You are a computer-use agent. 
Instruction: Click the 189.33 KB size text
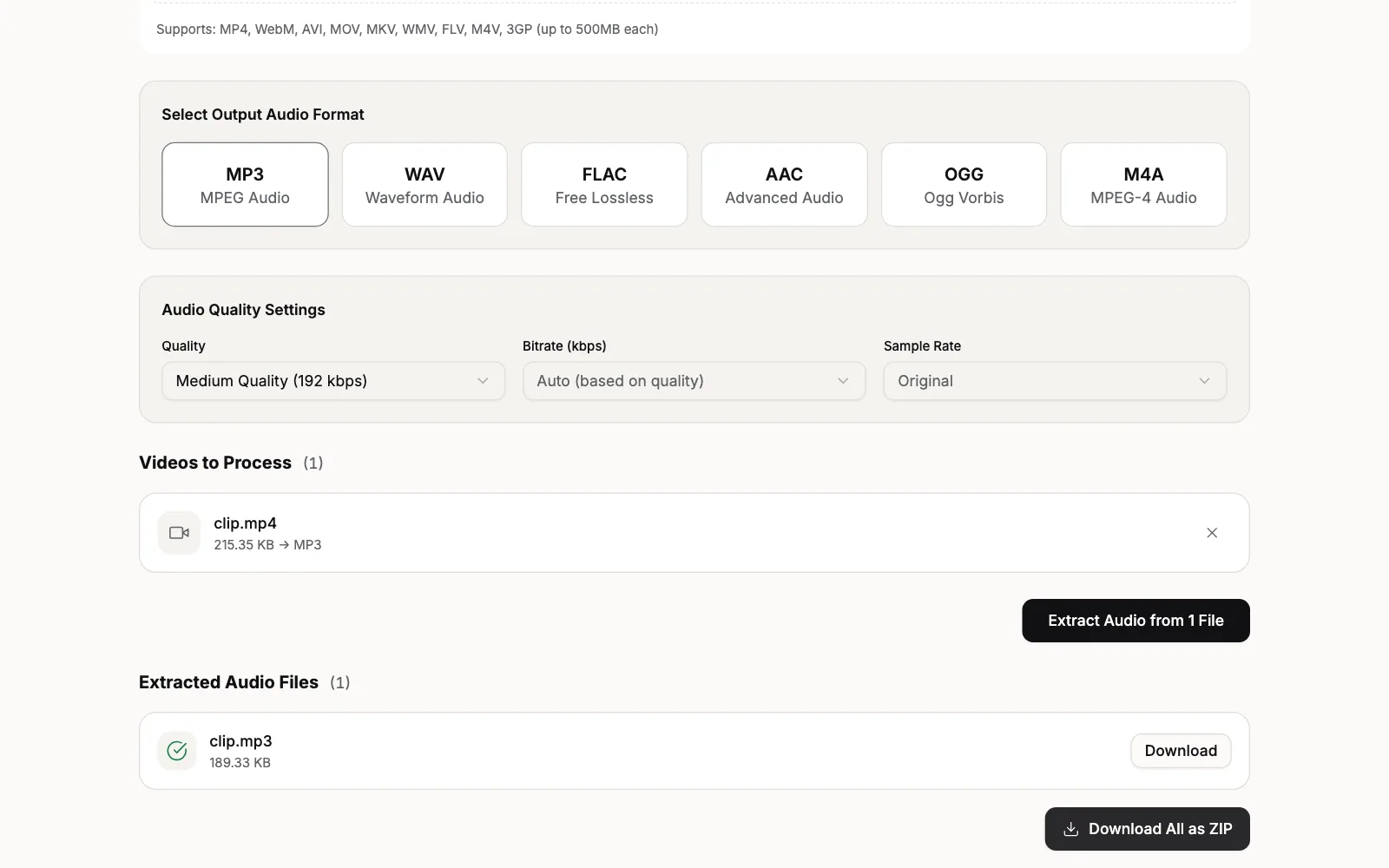click(x=240, y=763)
